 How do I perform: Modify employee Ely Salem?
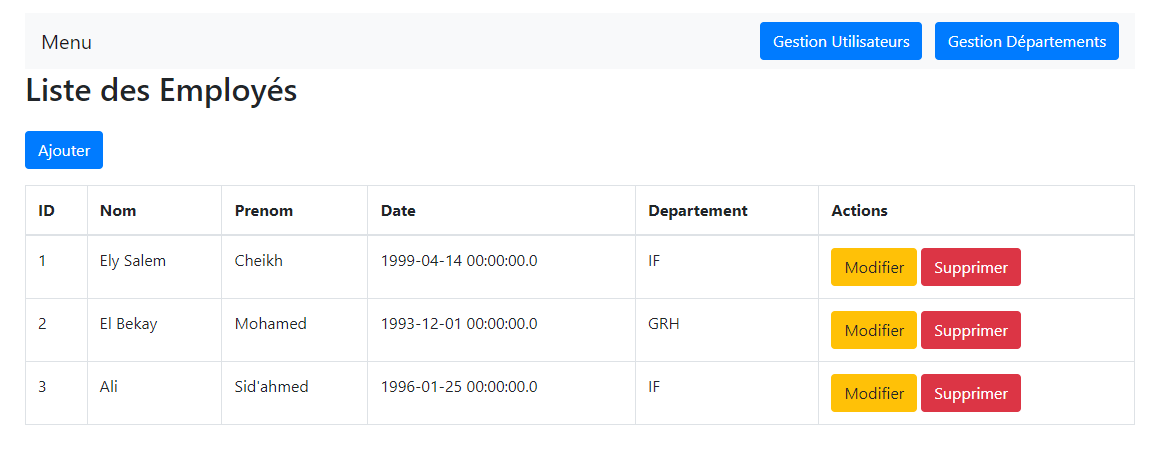click(x=873, y=268)
